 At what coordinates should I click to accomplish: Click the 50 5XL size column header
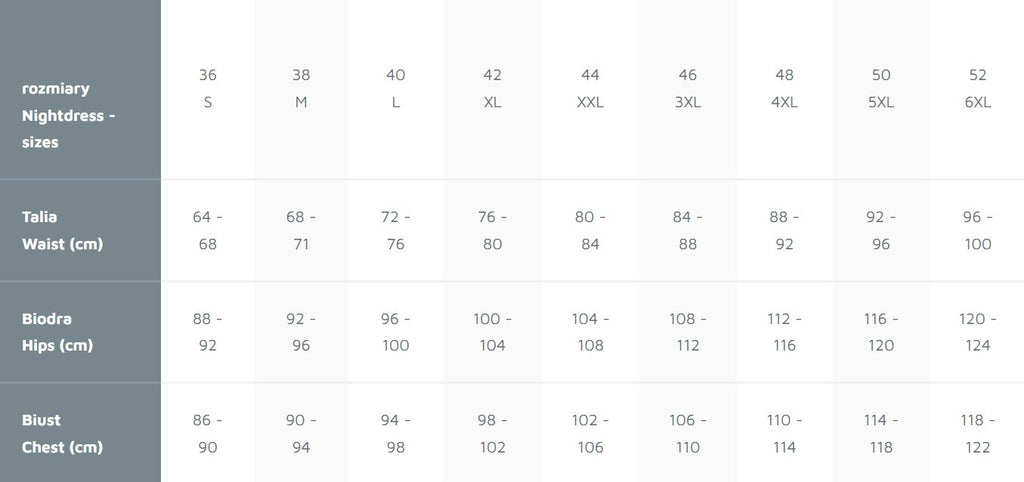(881, 88)
